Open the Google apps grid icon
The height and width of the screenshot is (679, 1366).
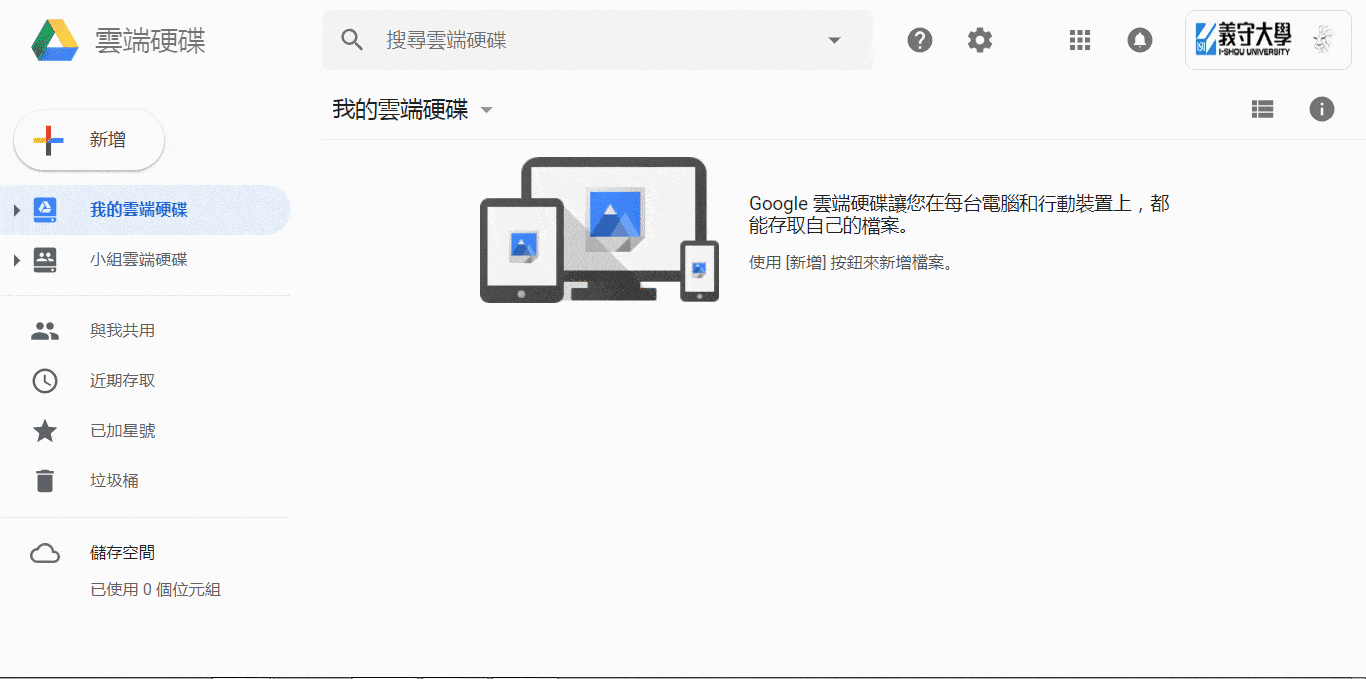click(1080, 40)
